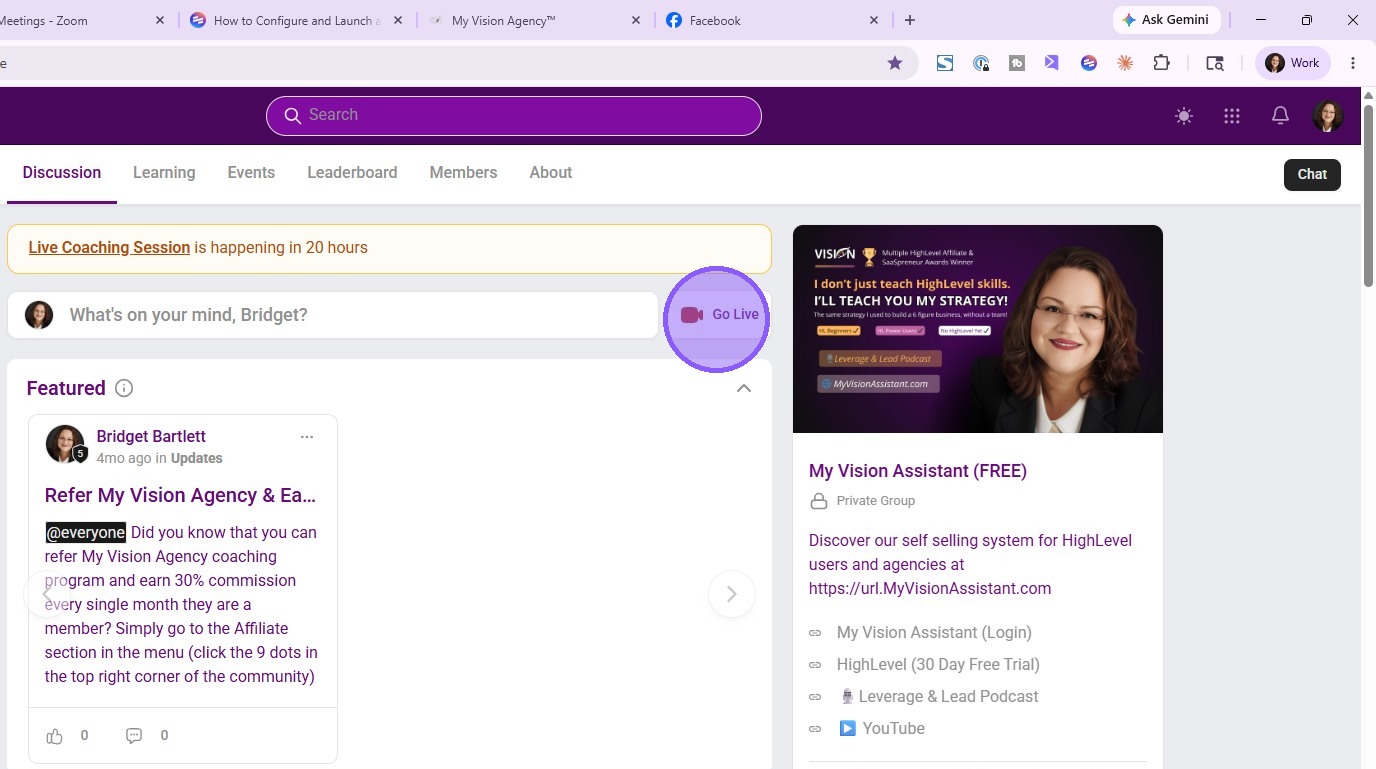The width and height of the screenshot is (1376, 769).
Task: Click the Featured info icon
Action: coord(124,388)
